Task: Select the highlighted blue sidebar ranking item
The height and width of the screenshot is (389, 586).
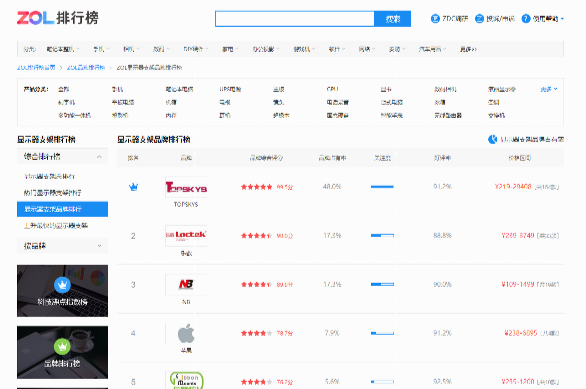Action: pos(62,209)
